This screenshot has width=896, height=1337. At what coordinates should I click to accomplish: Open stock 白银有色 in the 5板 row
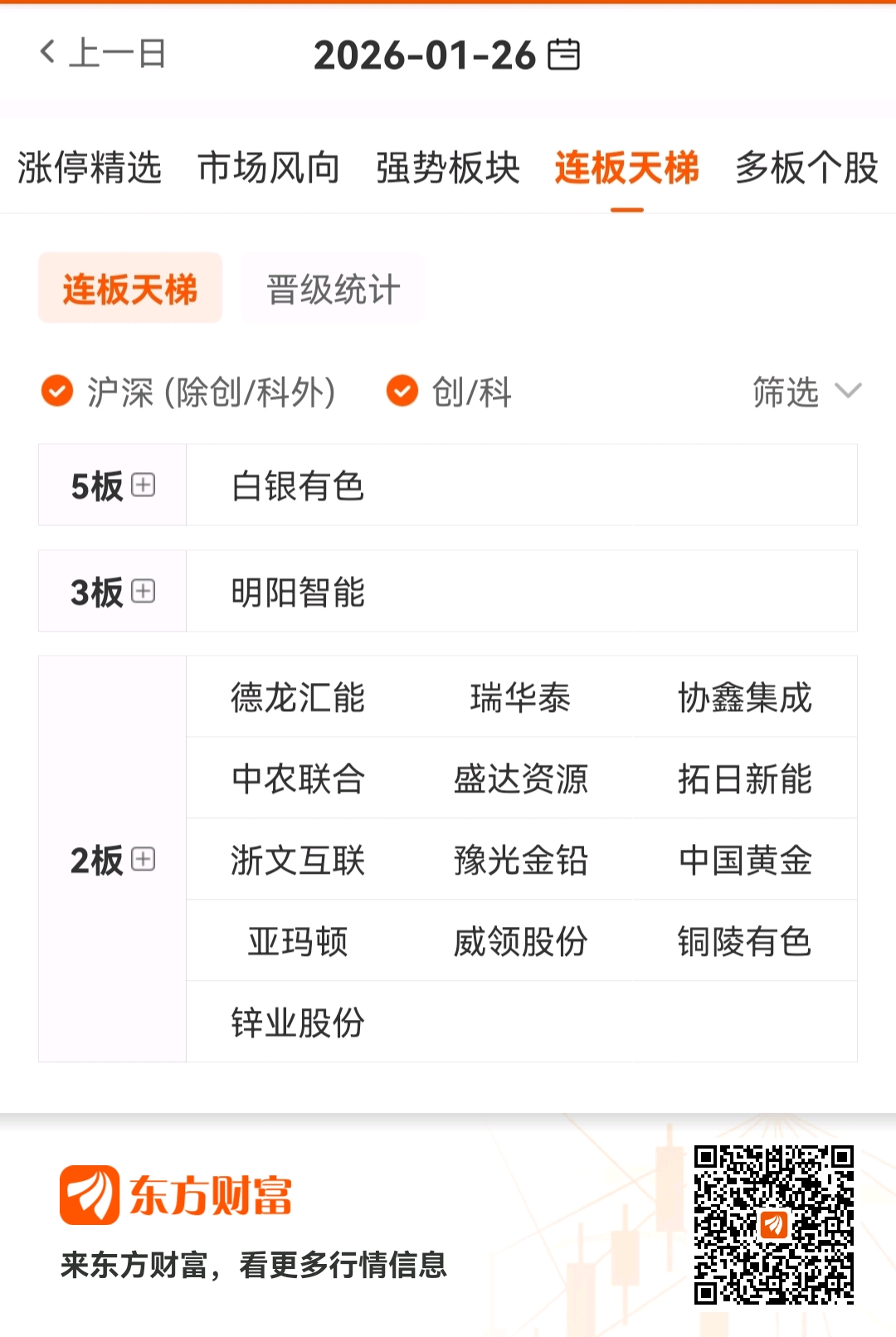[298, 486]
